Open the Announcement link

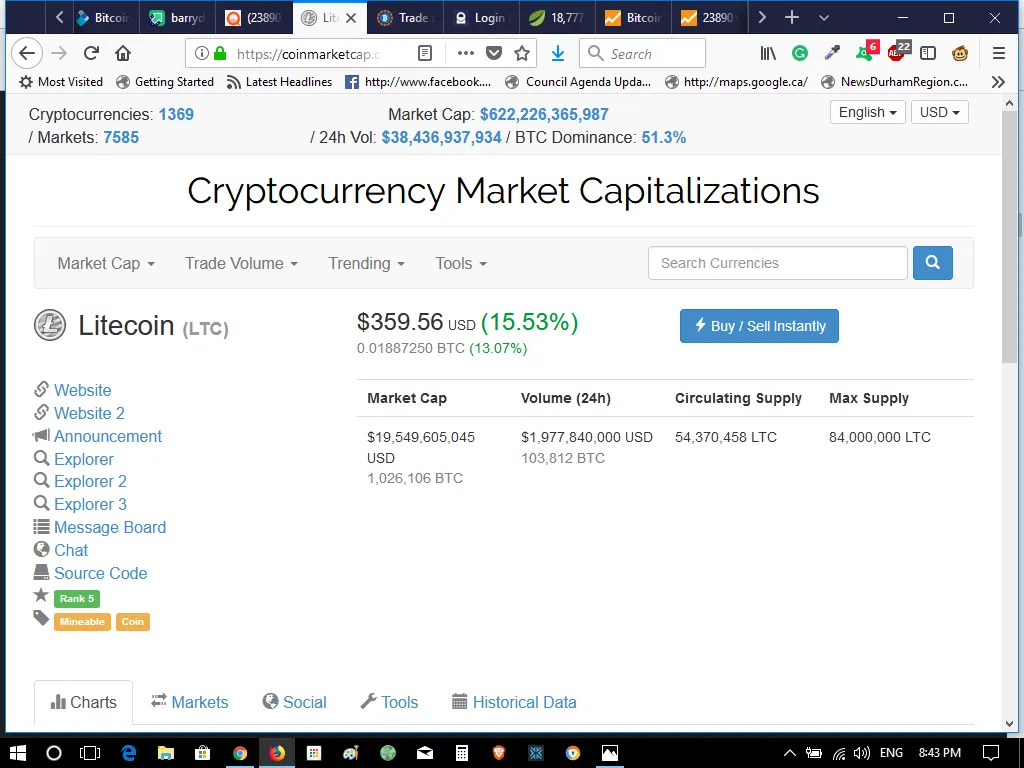tap(108, 436)
